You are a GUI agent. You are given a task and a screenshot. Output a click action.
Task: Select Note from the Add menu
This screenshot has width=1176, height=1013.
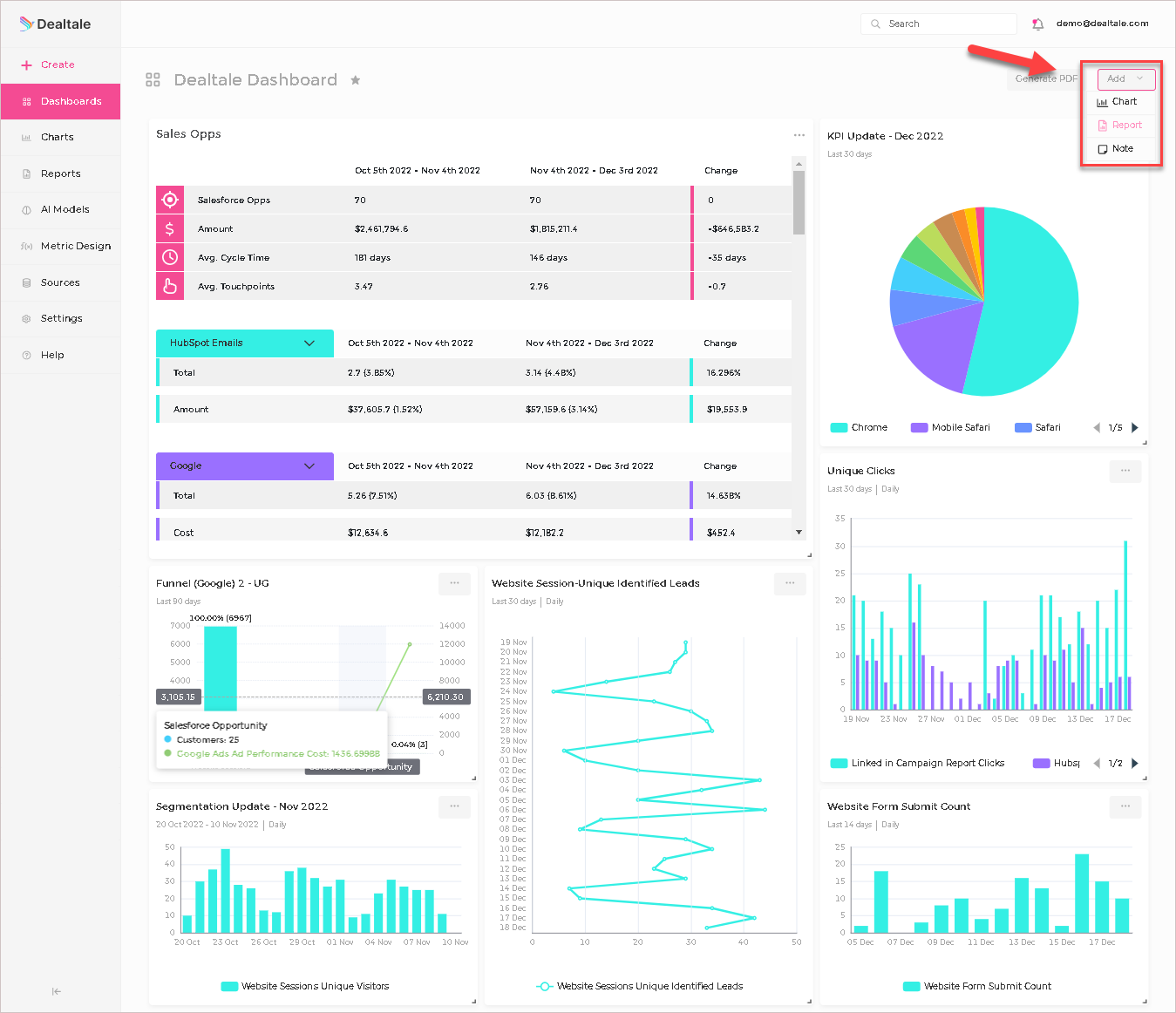pyautogui.click(x=1115, y=149)
